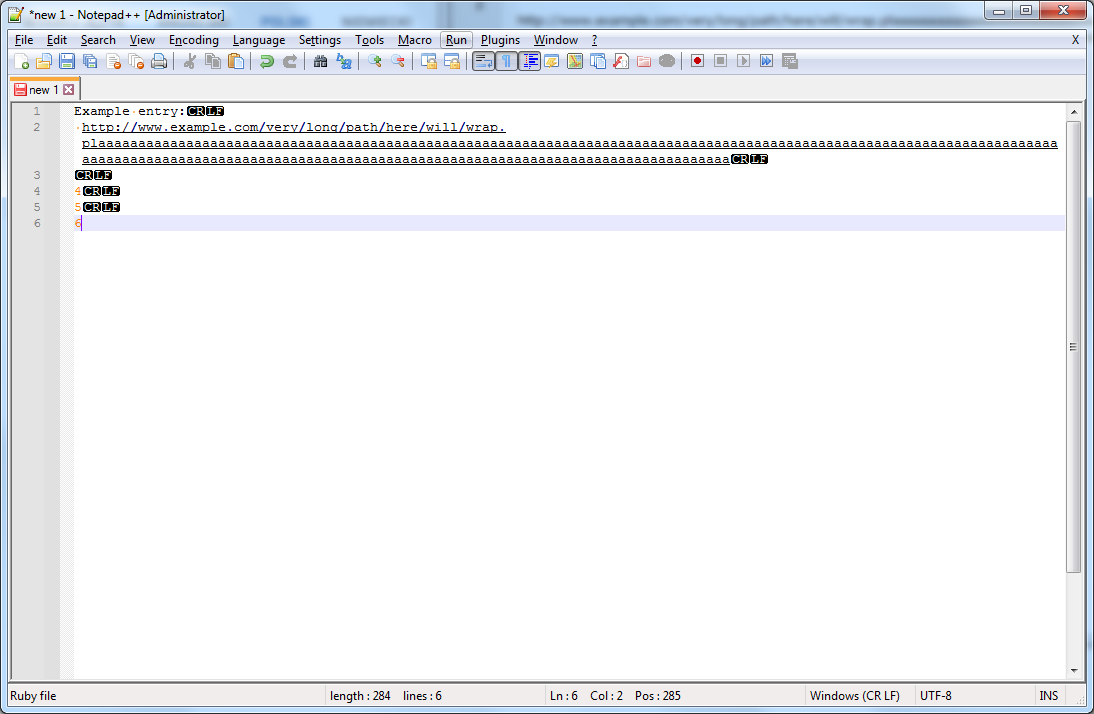Open the Encoding menu
The image size is (1094, 714).
click(x=194, y=40)
